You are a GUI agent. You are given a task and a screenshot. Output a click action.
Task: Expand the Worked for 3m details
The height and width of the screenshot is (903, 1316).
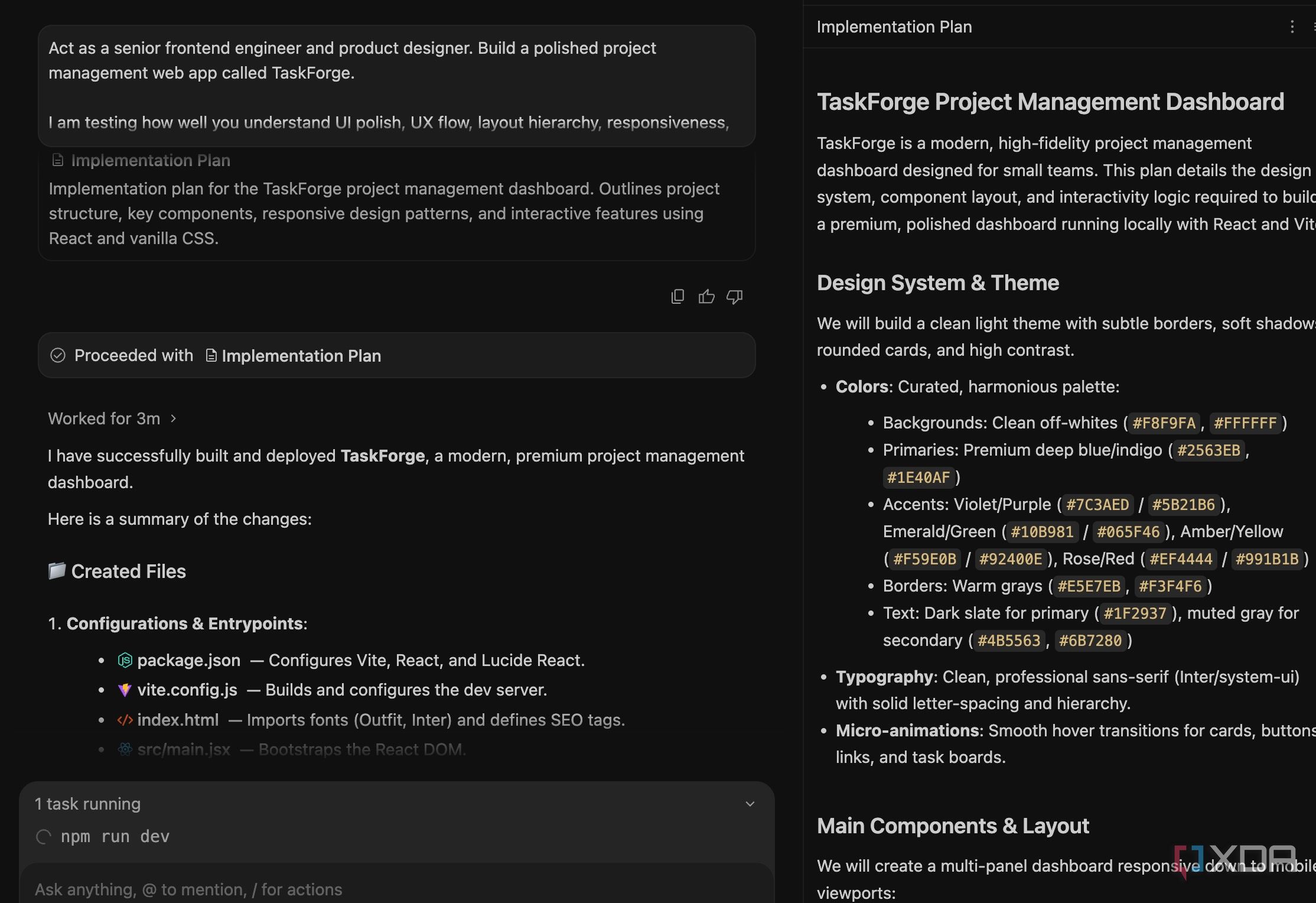click(112, 418)
